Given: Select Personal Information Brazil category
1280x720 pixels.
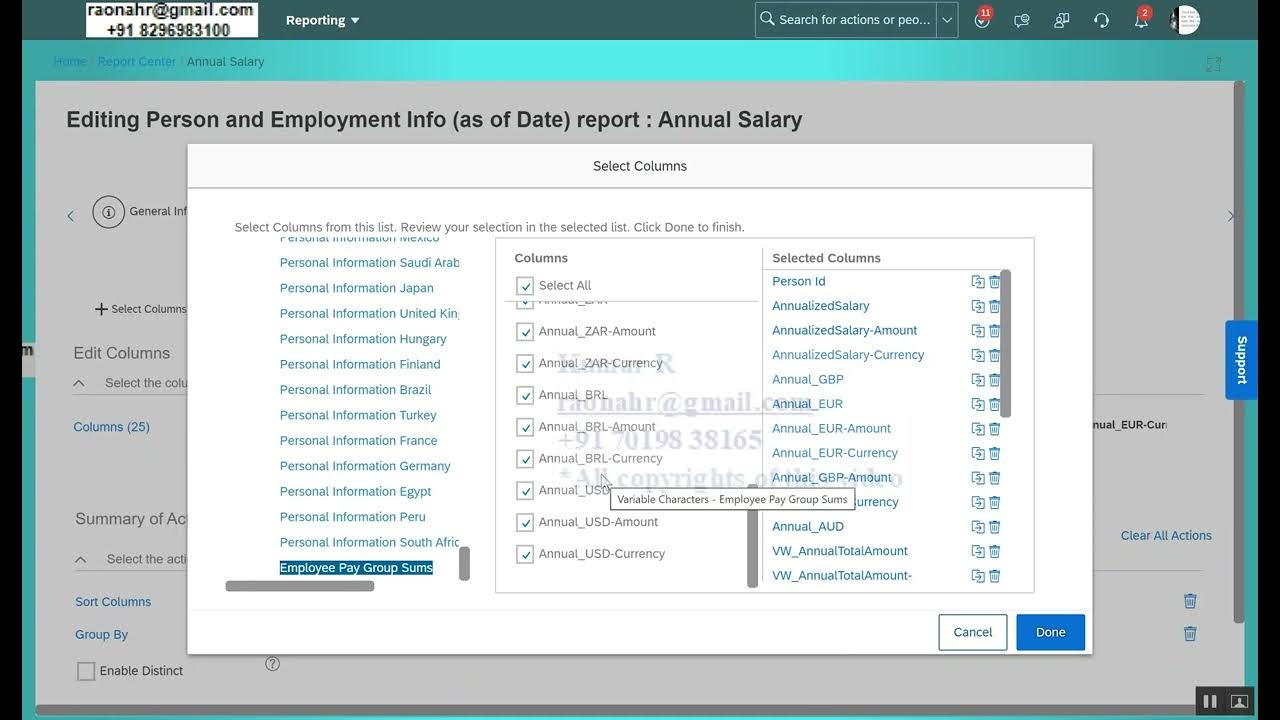Looking at the screenshot, I should tap(356, 390).
